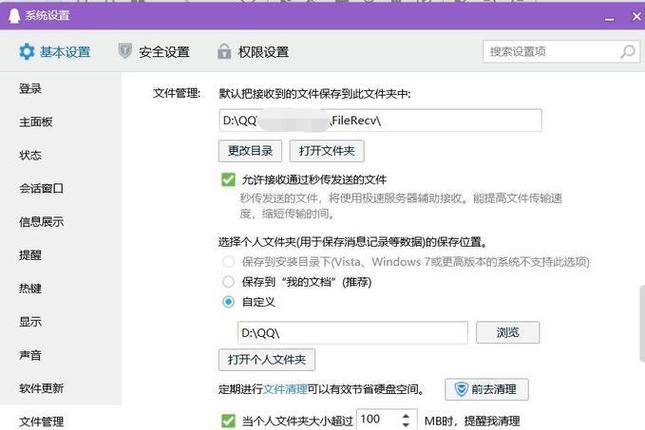Focus the 搜索设置项 search box
The image size is (645, 430).
point(561,52)
